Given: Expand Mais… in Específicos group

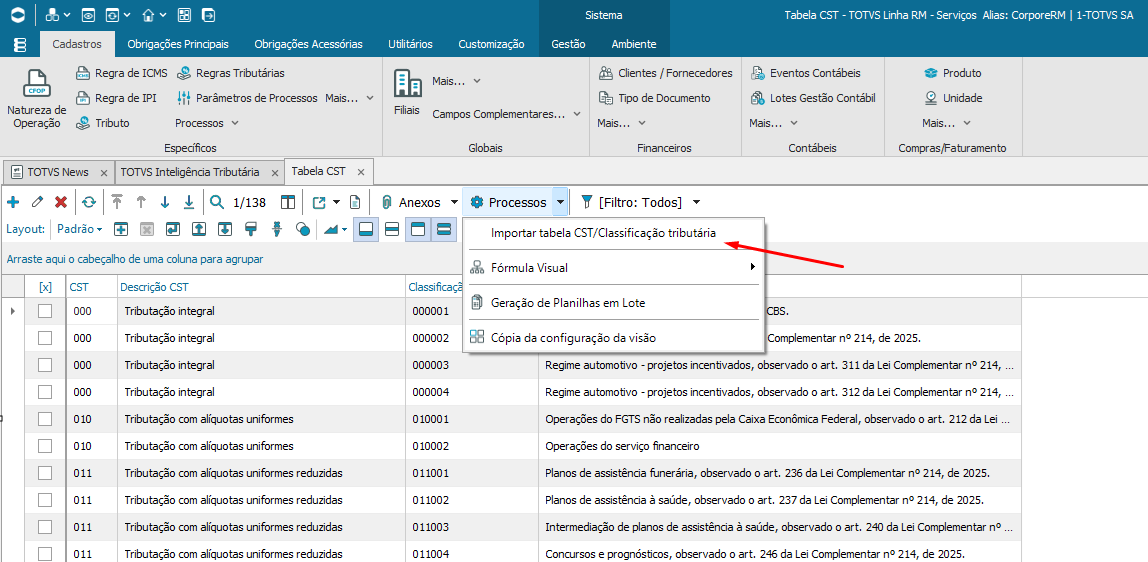Looking at the screenshot, I should click(350, 98).
